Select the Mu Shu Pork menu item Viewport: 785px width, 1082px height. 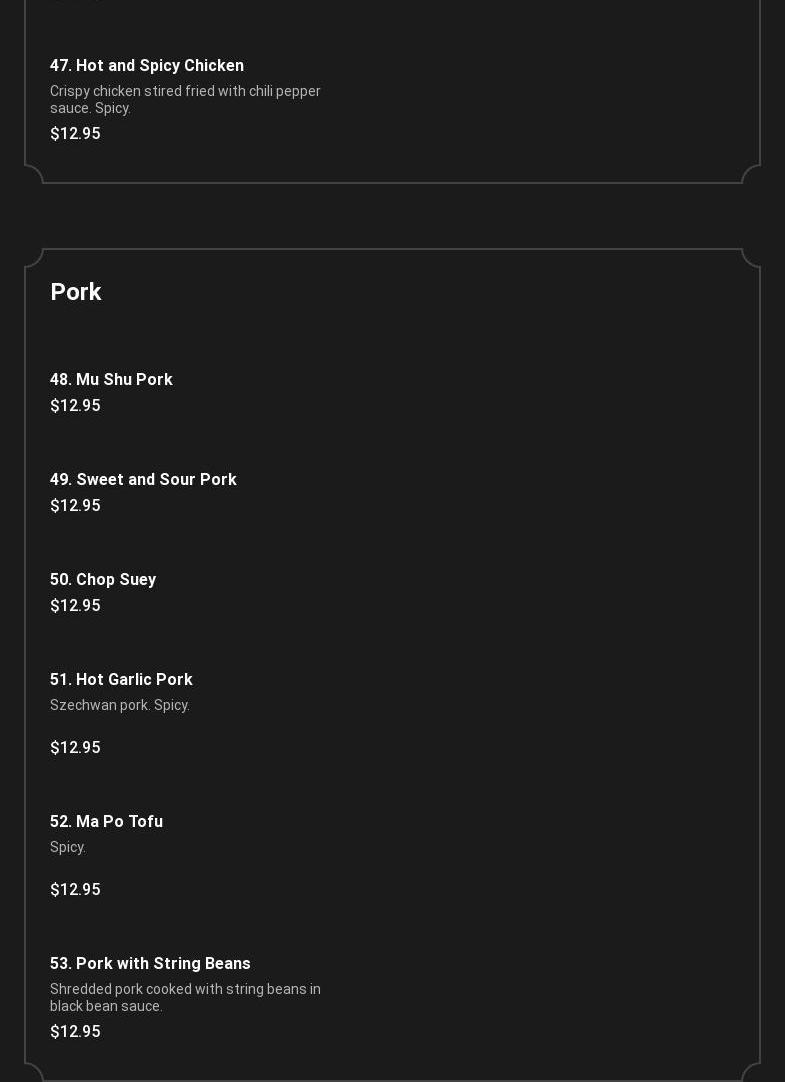111,380
